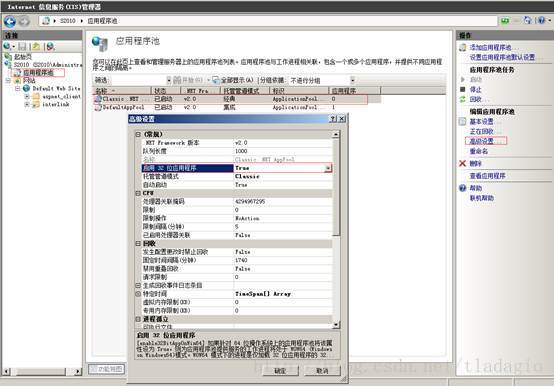Open the True dropdown for 启用 32 位应用程序

pos(328,168)
